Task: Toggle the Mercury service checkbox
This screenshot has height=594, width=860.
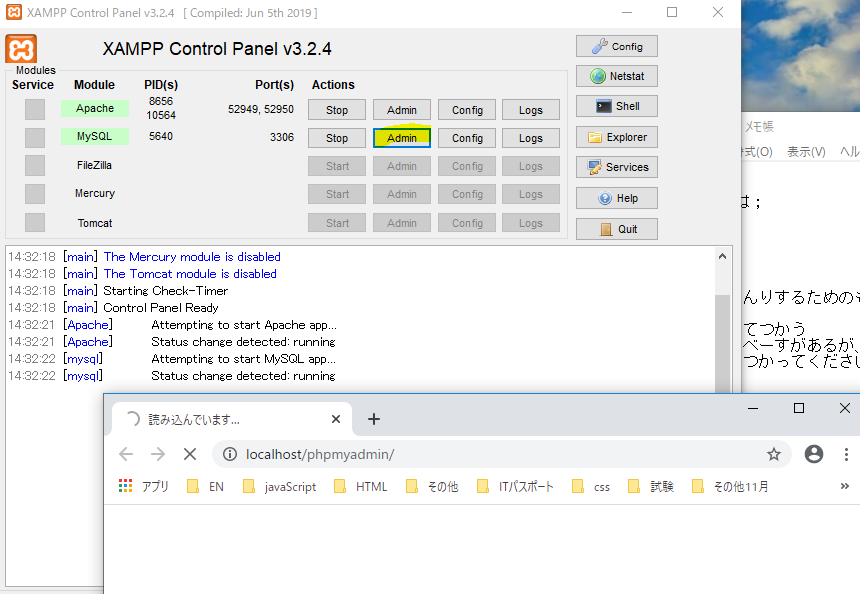Action: click(x=35, y=194)
